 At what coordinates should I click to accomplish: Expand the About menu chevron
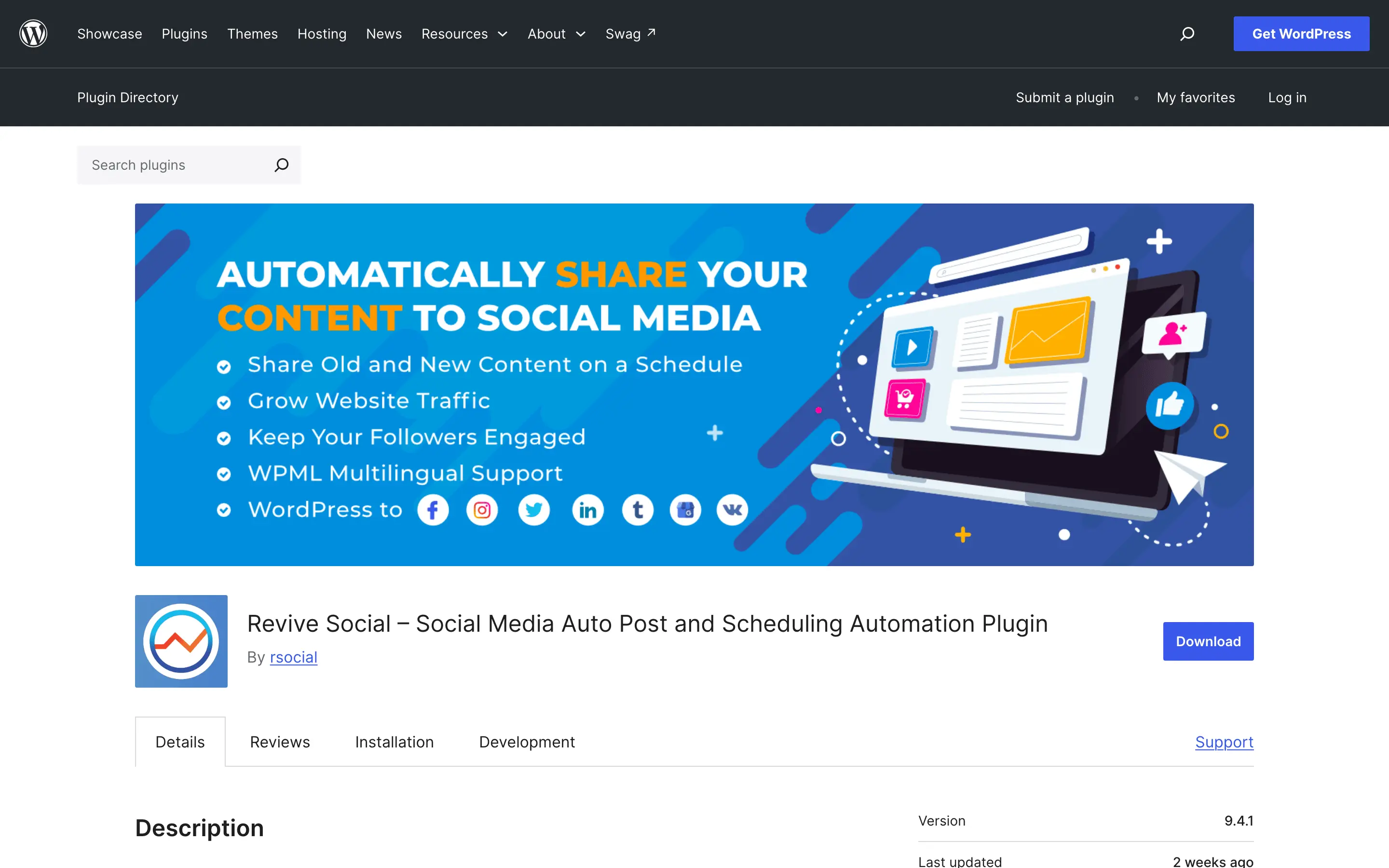581,34
